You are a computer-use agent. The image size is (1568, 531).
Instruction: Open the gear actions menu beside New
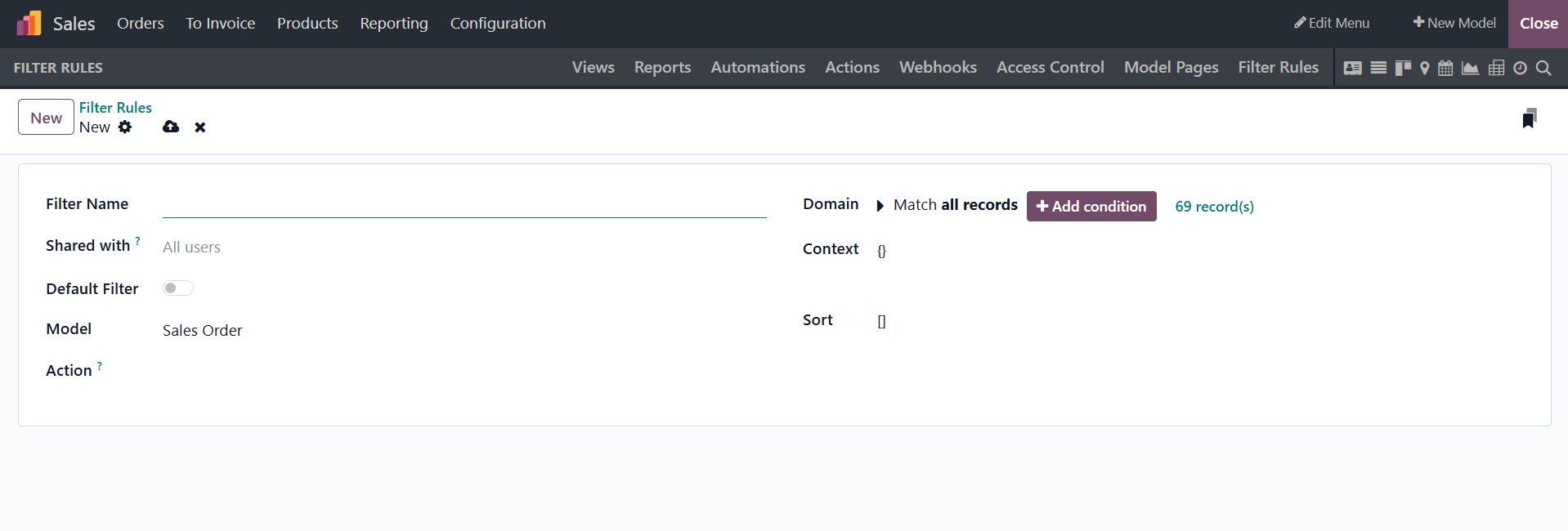pos(125,127)
